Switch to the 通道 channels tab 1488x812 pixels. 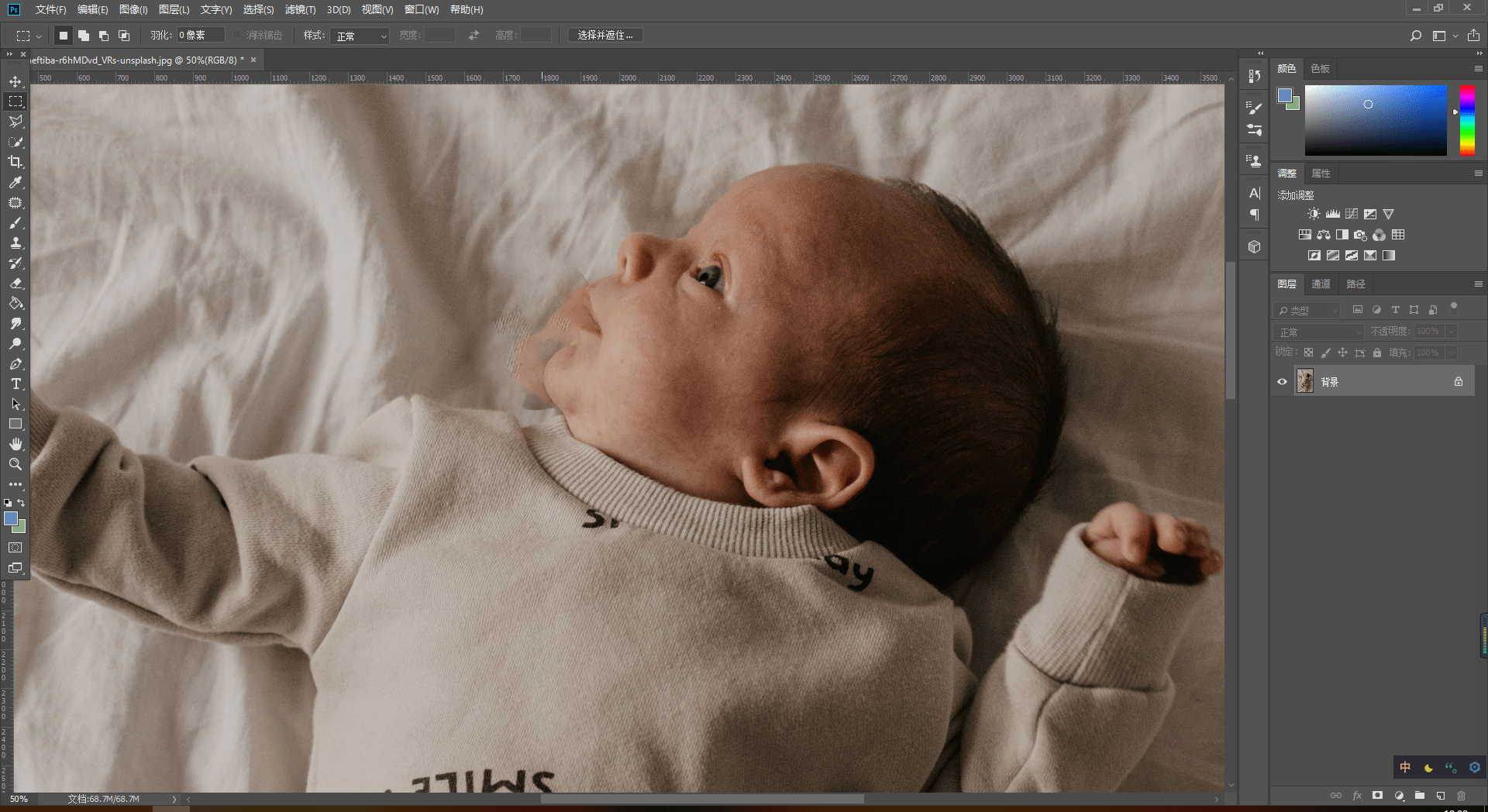pyautogui.click(x=1321, y=284)
